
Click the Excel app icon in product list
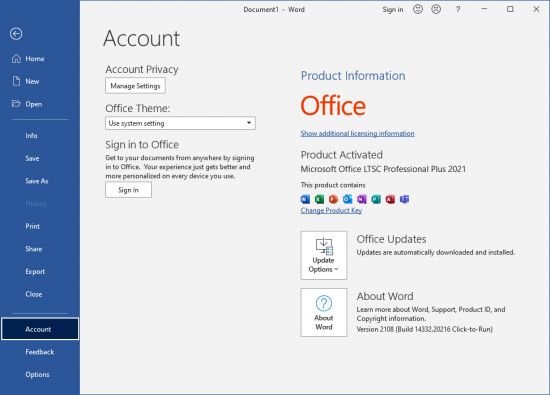tap(319, 199)
